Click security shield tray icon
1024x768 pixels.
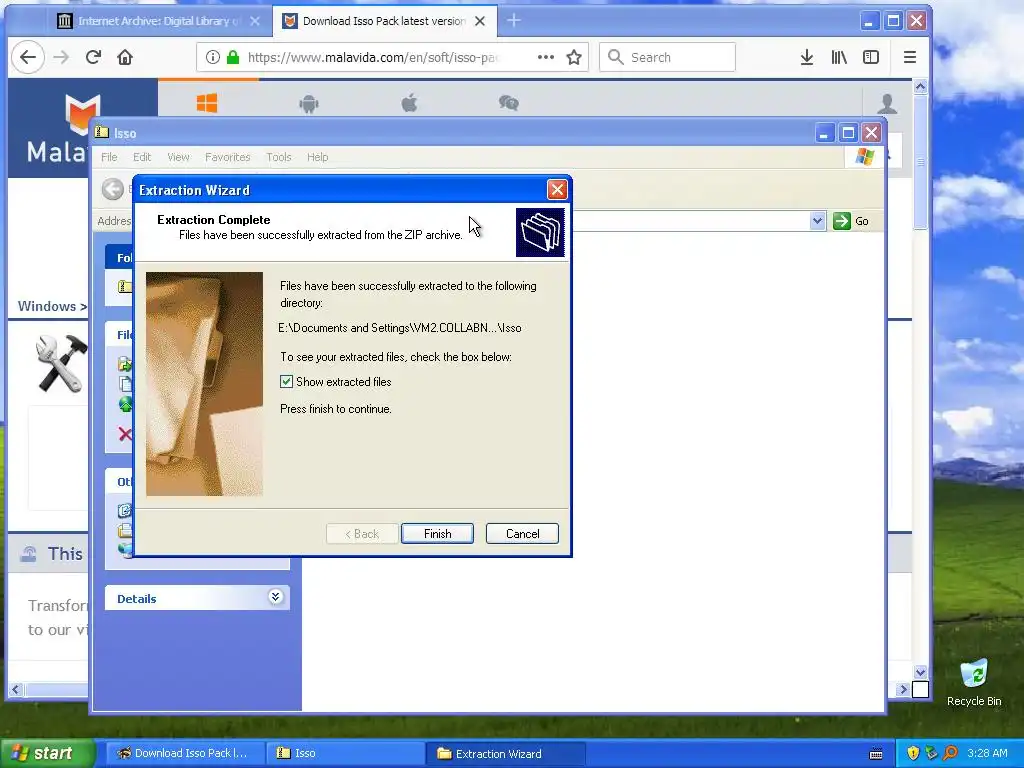click(x=913, y=753)
